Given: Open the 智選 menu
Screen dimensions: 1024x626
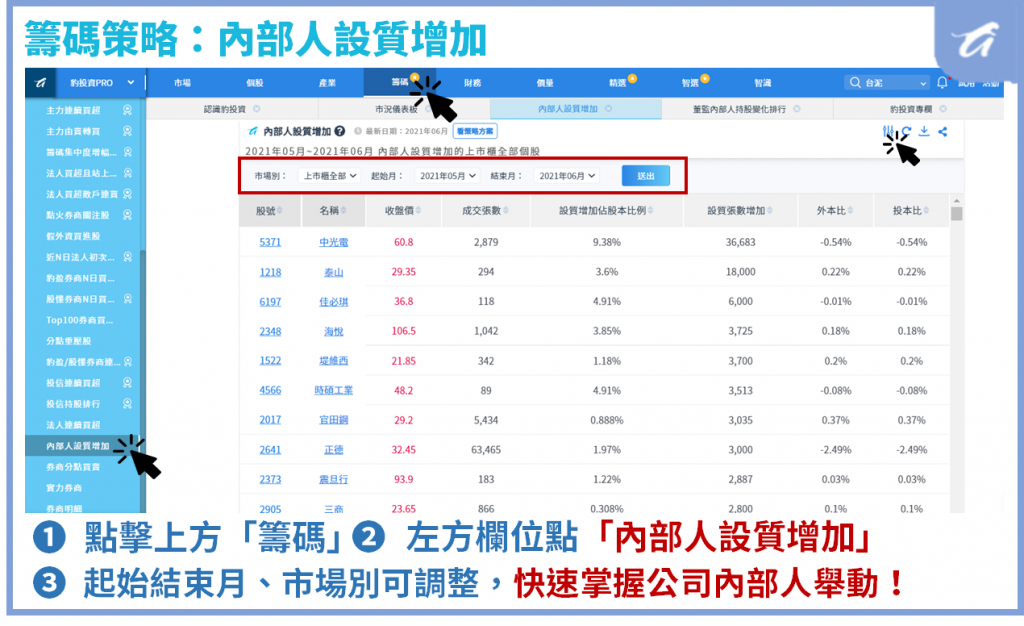Looking at the screenshot, I should pos(690,83).
